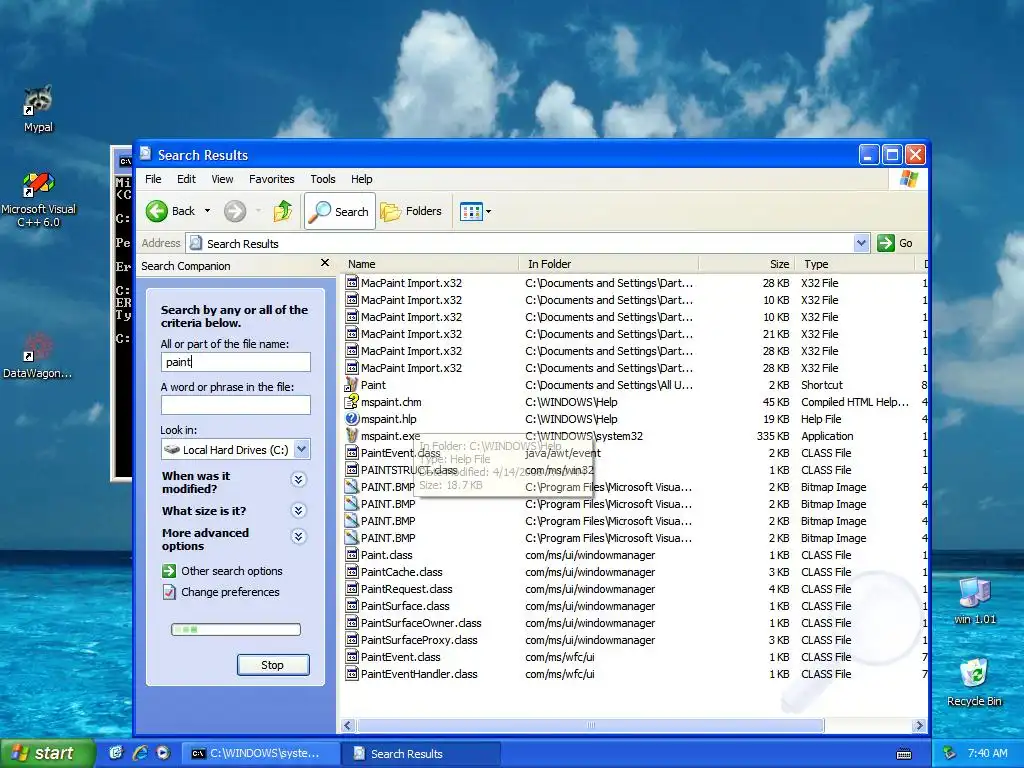Select PaintSurfaceProxy.class file icon
The width and height of the screenshot is (1024, 768).
click(352, 639)
